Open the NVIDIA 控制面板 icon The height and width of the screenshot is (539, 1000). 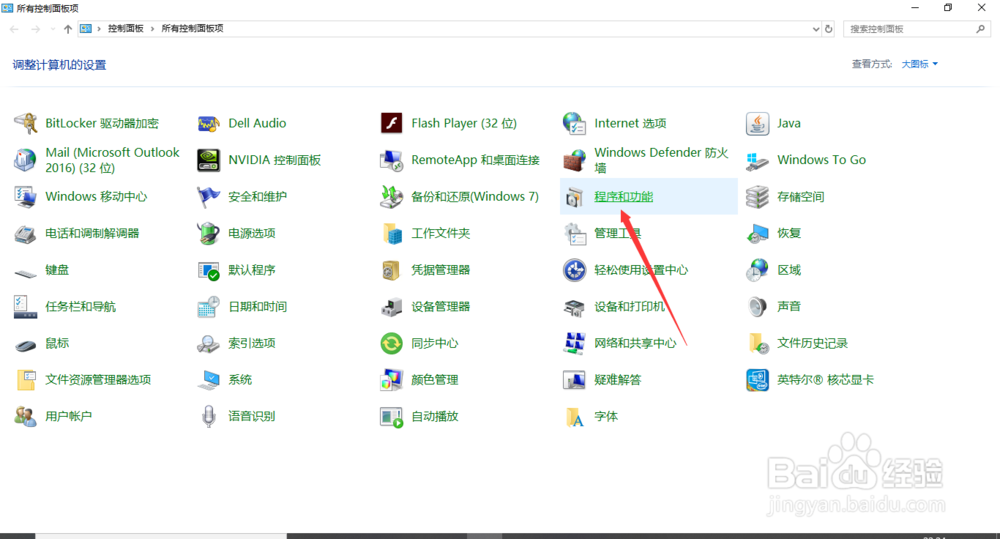point(209,160)
